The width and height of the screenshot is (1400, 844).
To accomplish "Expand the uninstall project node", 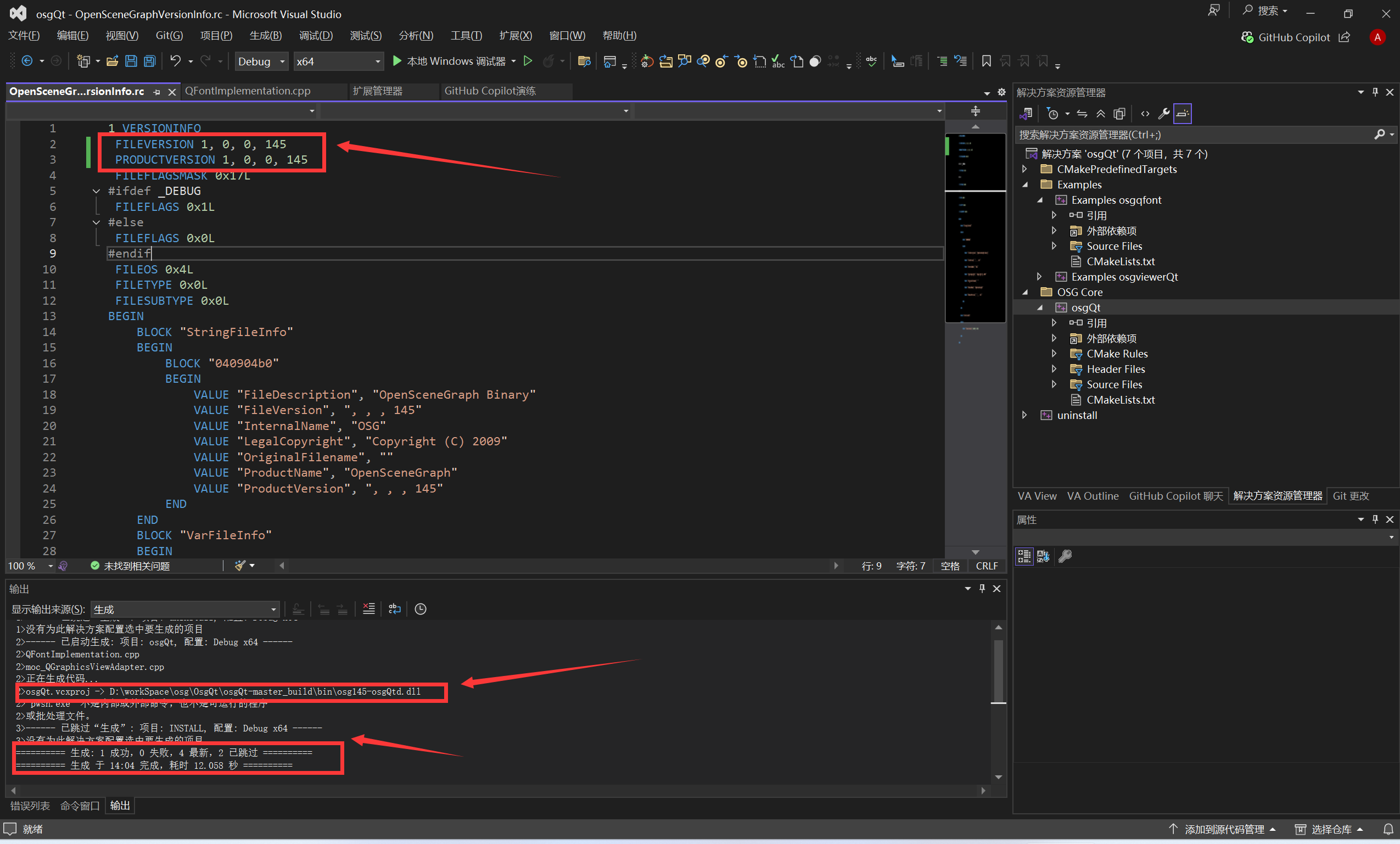I will [1024, 415].
